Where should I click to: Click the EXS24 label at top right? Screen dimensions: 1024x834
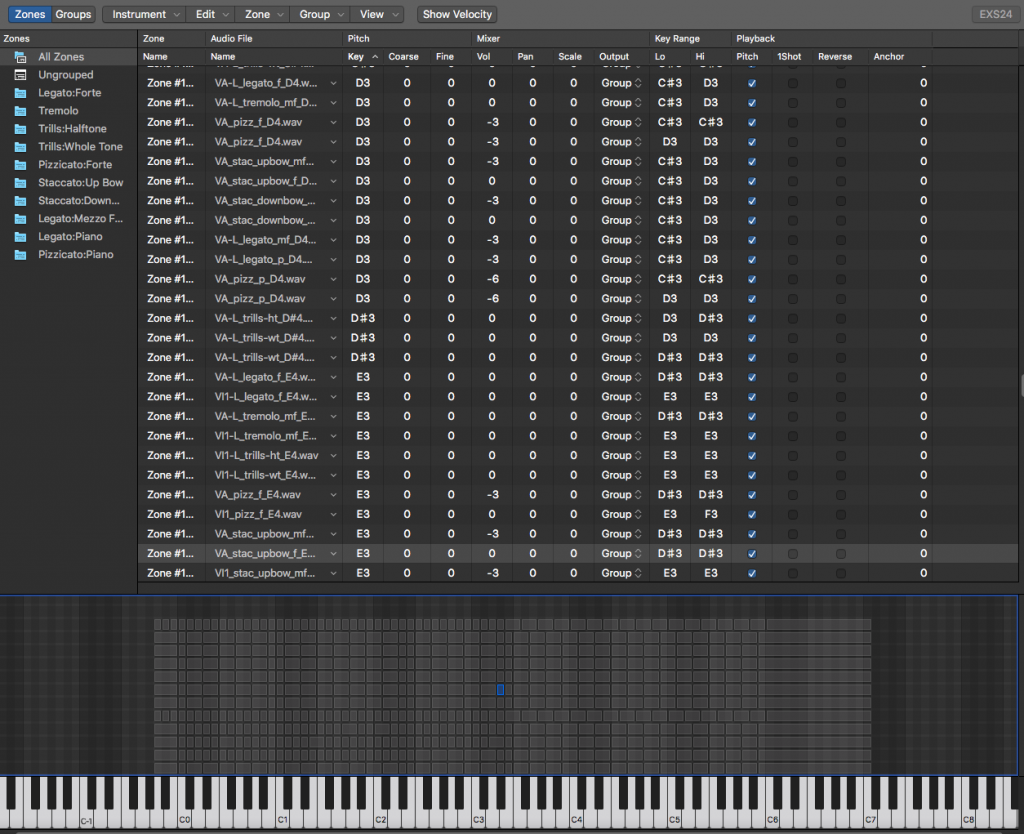click(x=996, y=14)
